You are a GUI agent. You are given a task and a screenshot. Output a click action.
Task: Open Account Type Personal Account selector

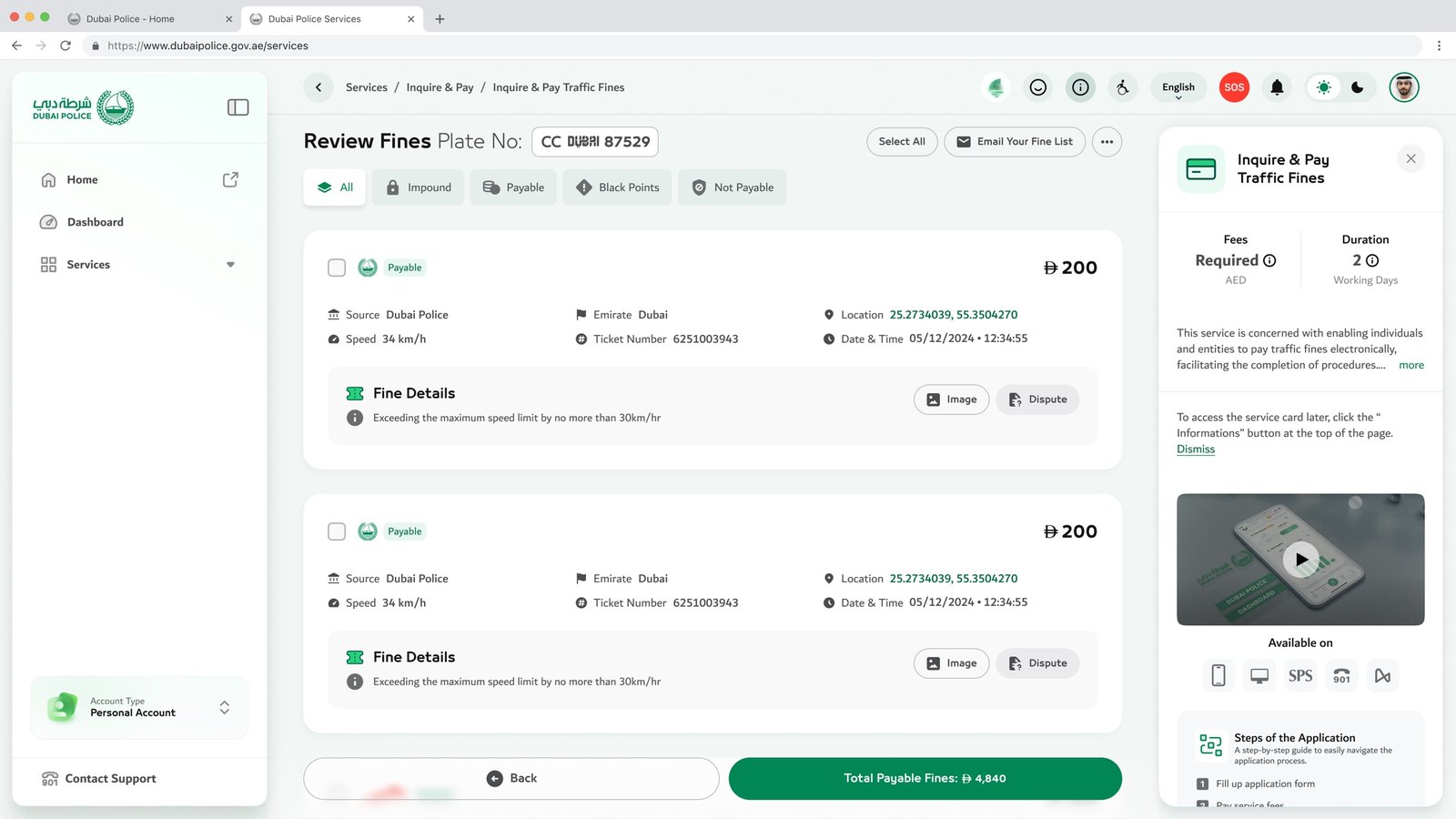pos(139,707)
